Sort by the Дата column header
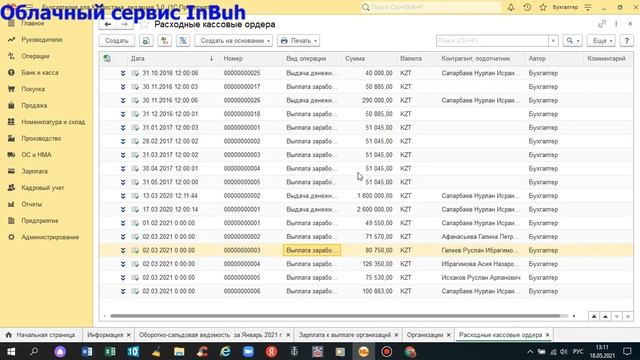The image size is (640, 360). click(172, 59)
